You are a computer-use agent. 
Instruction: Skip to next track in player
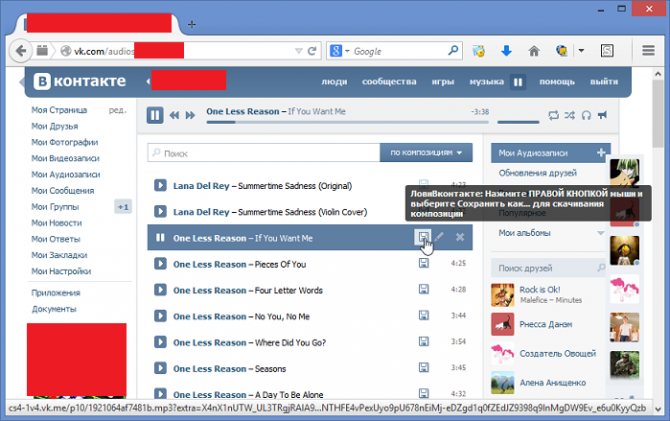[190, 115]
